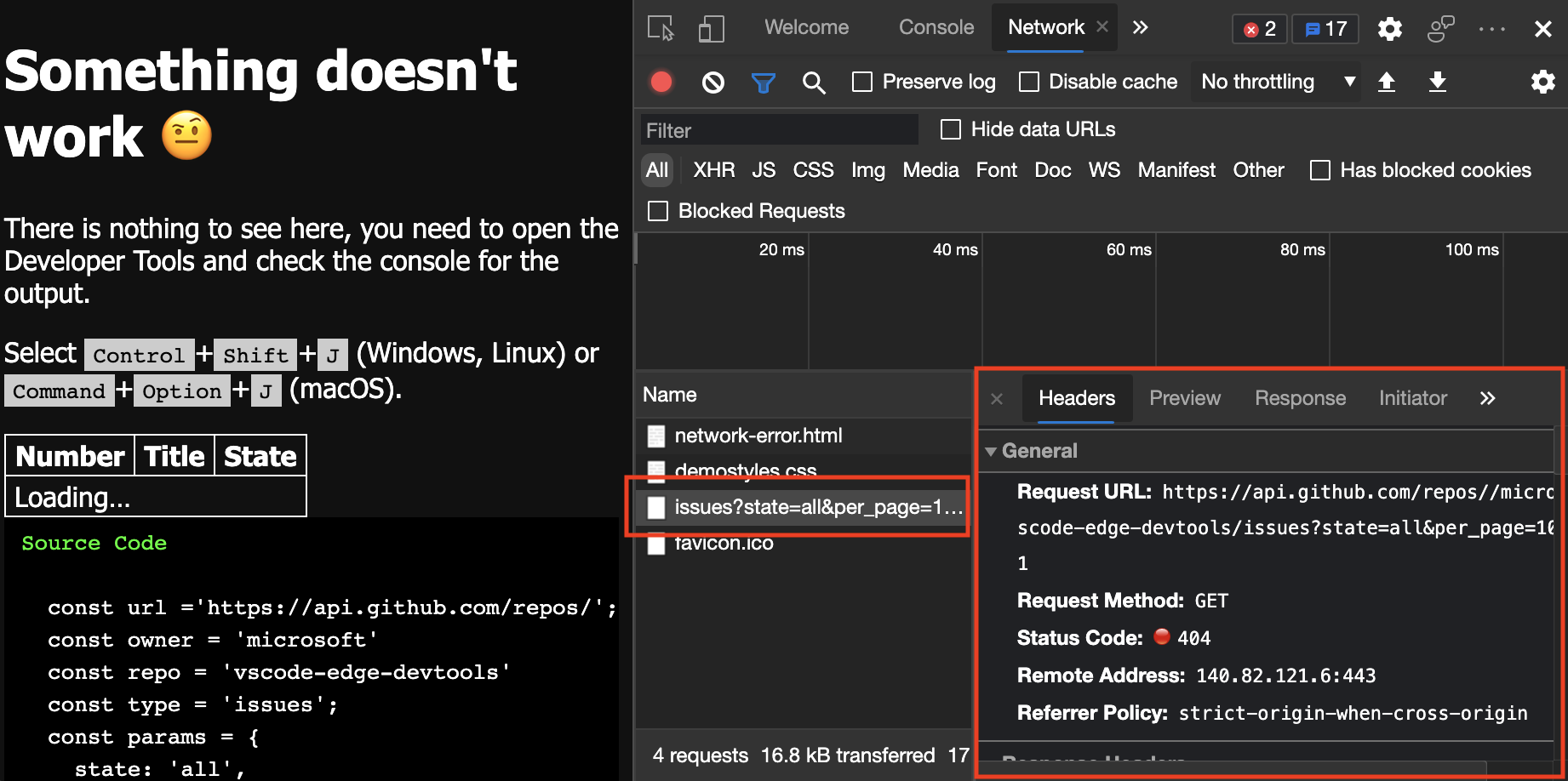Check Blocked Requests
The width and height of the screenshot is (1568, 781).
658,211
